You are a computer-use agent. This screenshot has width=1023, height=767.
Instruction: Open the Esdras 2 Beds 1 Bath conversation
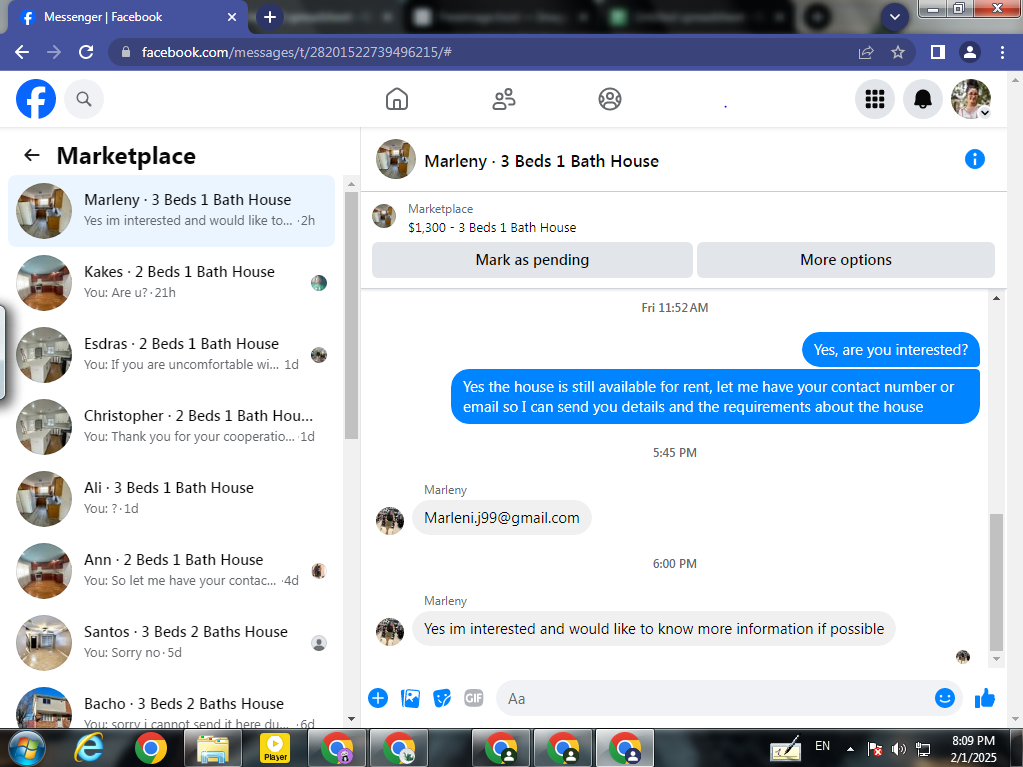pos(171,355)
